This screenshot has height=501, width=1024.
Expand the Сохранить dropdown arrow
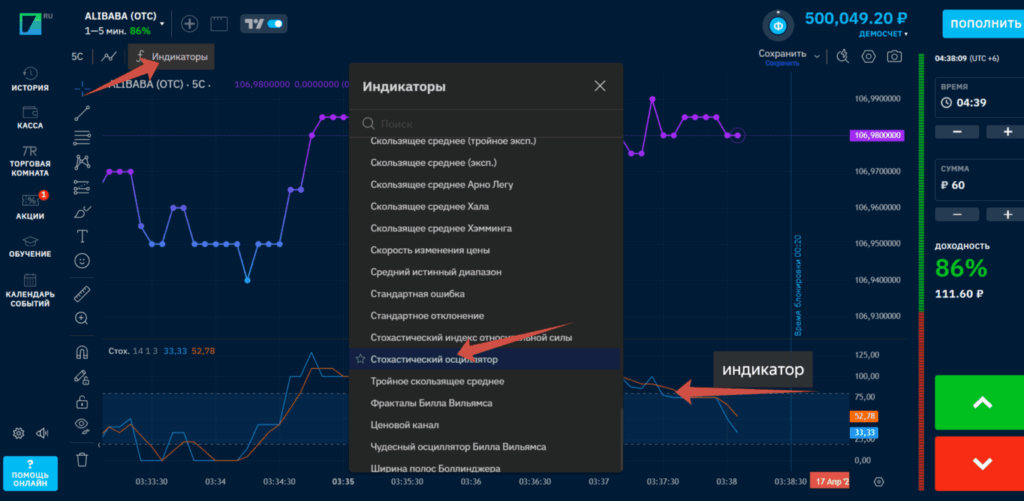817,55
